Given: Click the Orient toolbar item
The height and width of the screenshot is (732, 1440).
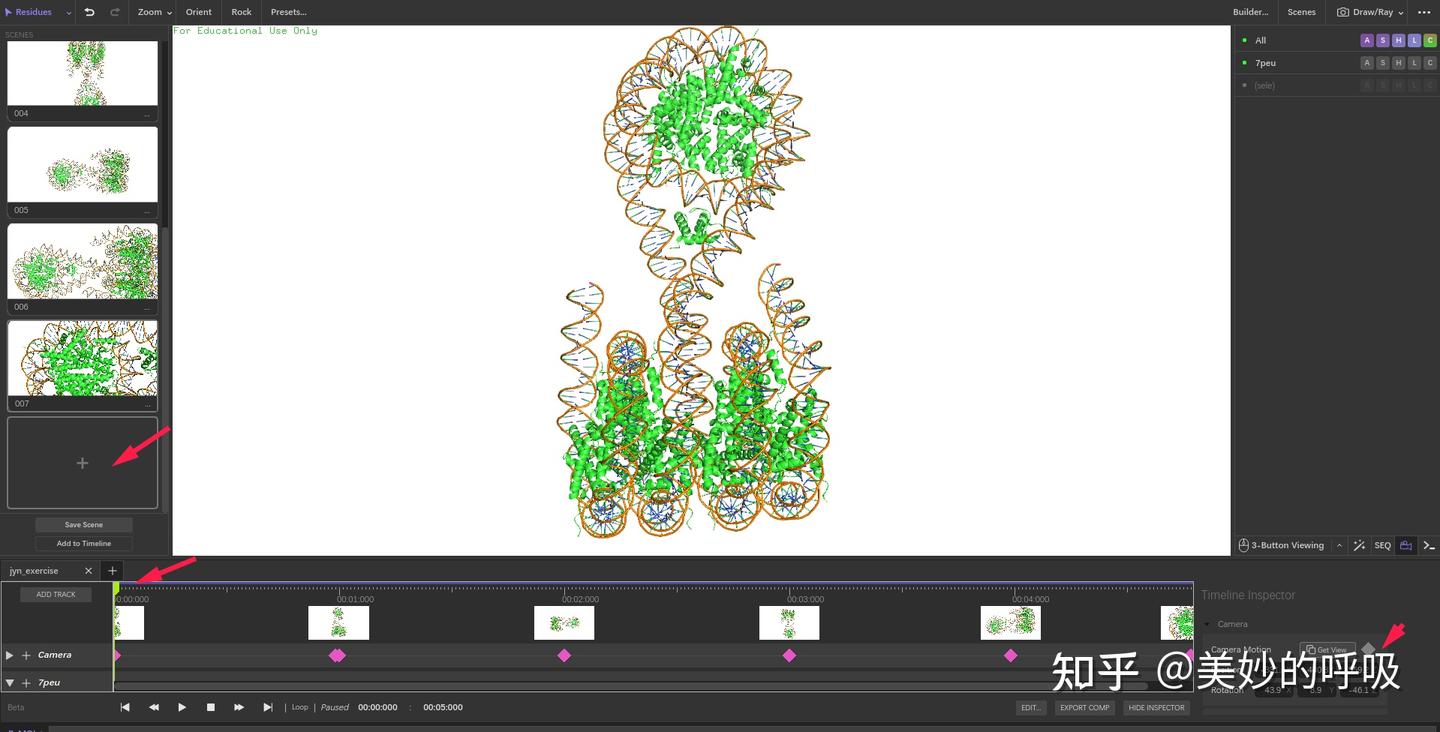Looking at the screenshot, I should pyautogui.click(x=199, y=12).
